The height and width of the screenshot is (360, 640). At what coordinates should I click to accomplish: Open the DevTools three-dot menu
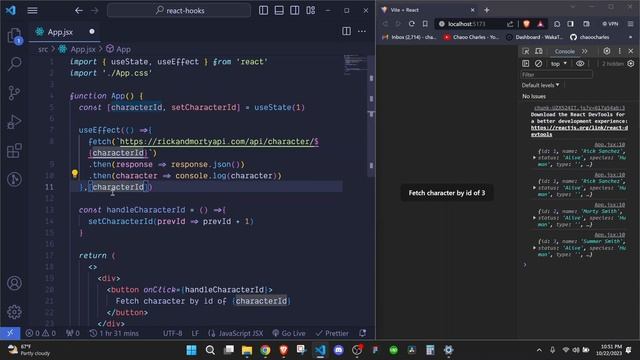(x=620, y=51)
